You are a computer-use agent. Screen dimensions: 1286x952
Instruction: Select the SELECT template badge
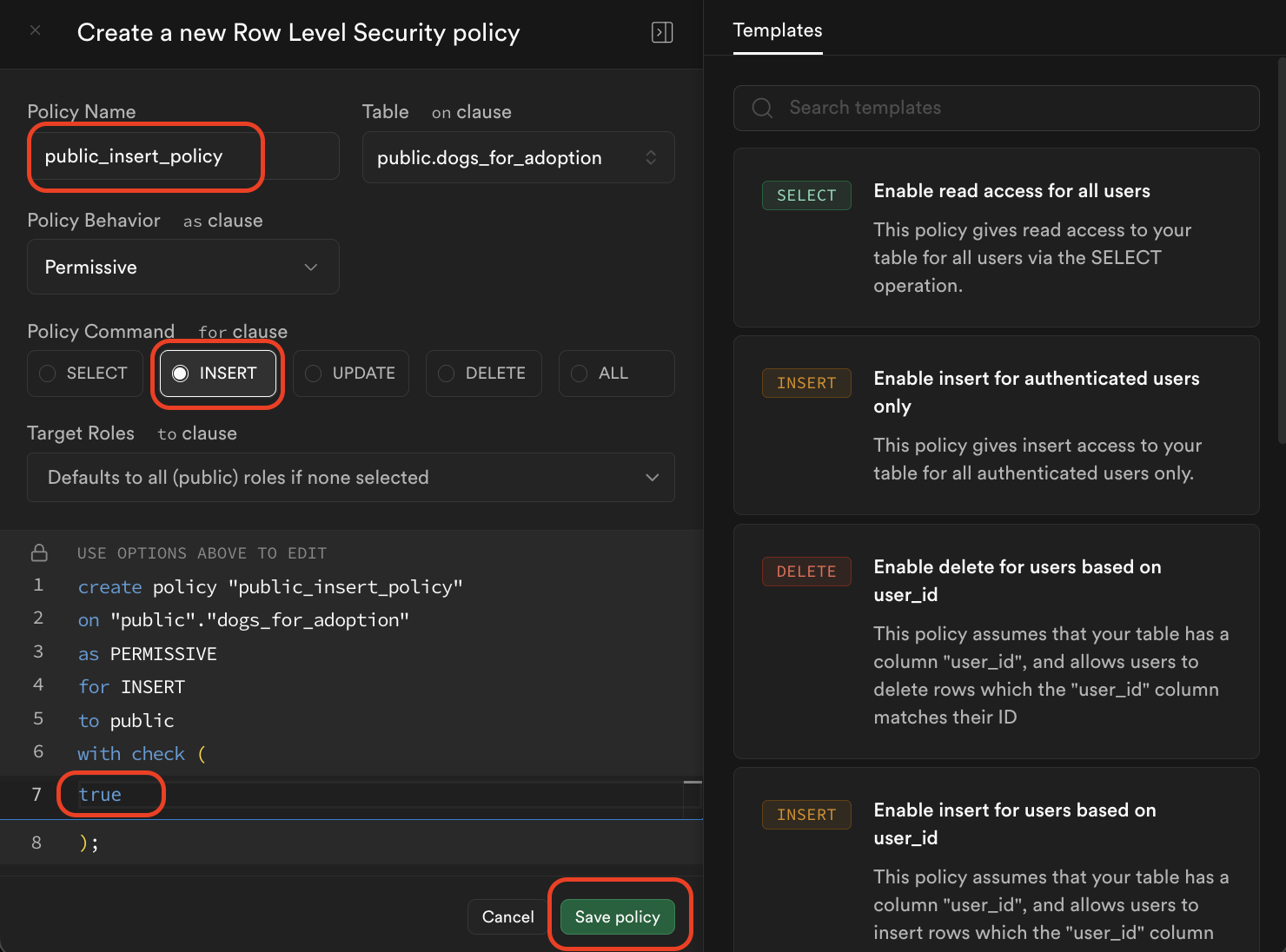[x=805, y=195]
